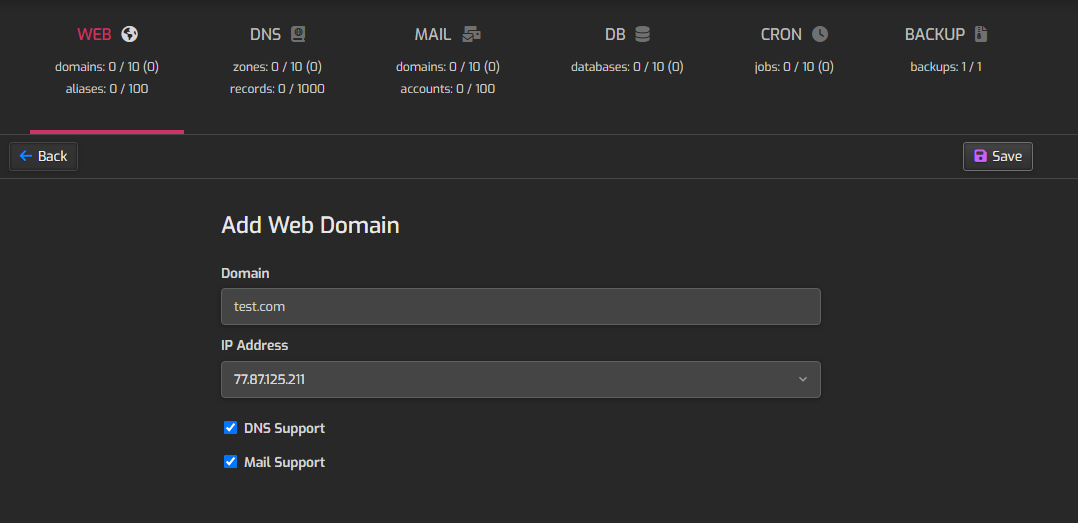1078x523 pixels.
Task: Open the IP Address dropdown
Action: [x=520, y=379]
